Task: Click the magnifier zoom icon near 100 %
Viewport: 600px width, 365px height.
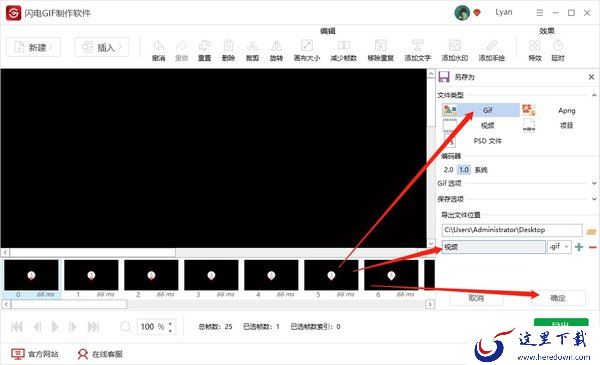Action: [x=125, y=327]
